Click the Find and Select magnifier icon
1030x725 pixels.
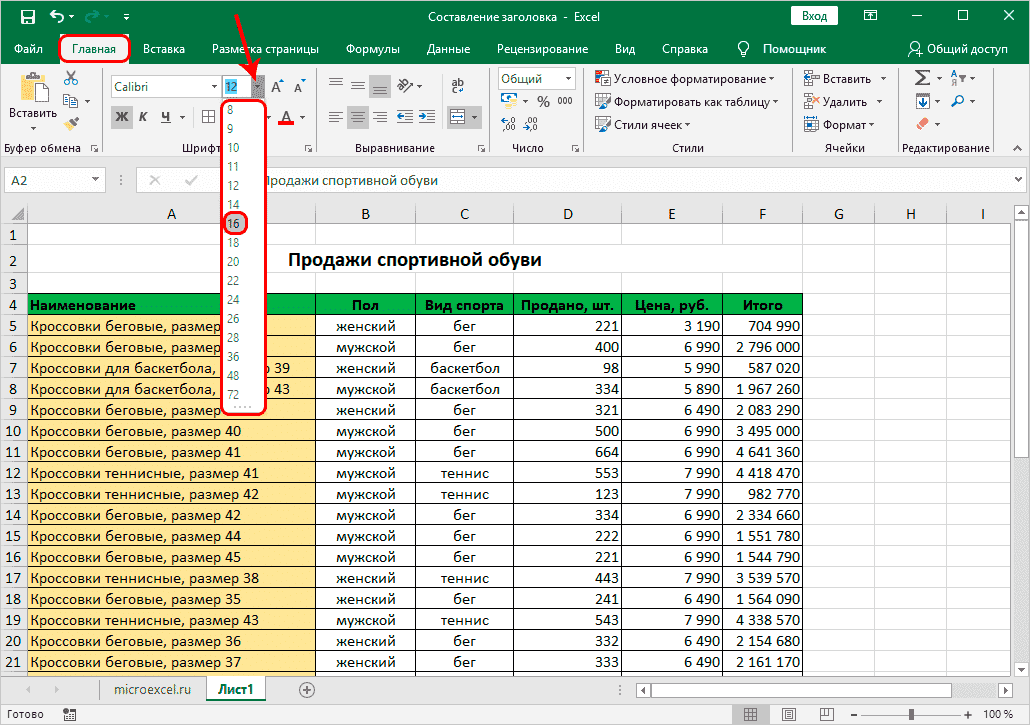(x=957, y=102)
